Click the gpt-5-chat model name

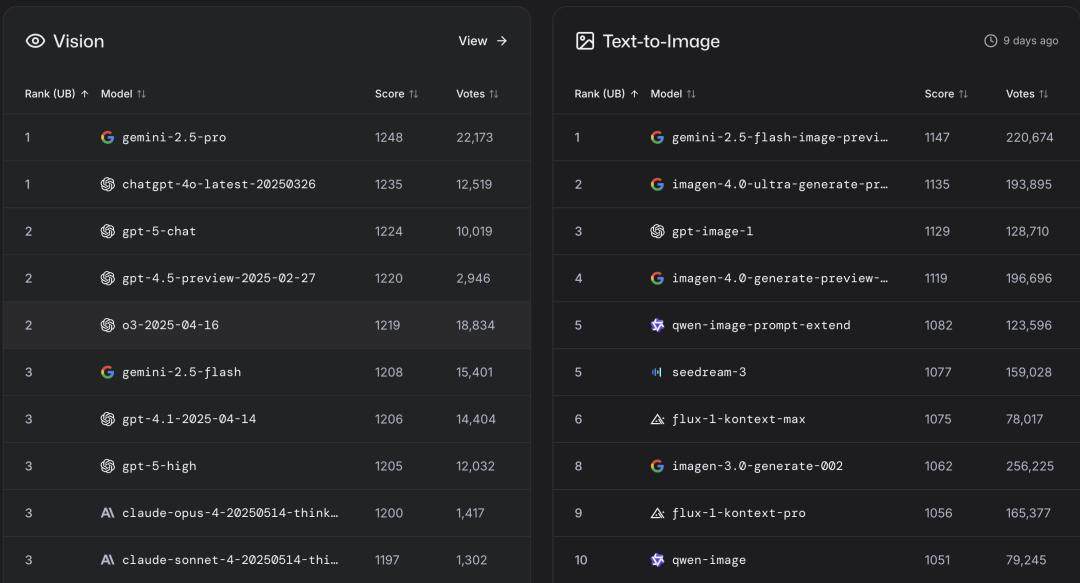coord(159,231)
